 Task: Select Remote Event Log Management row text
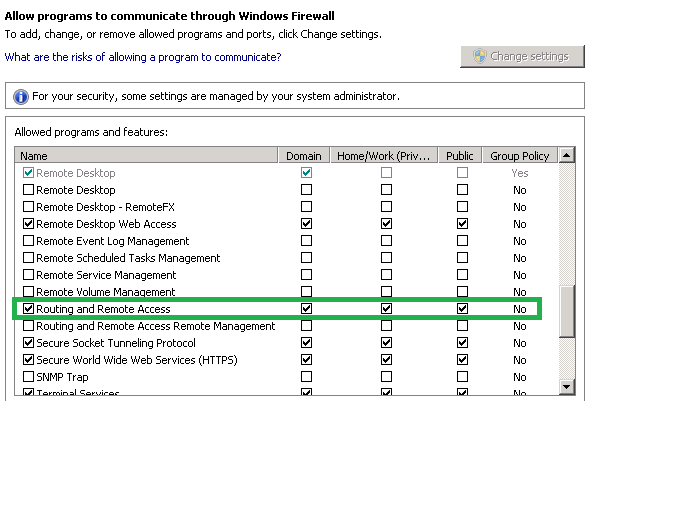[112, 241]
